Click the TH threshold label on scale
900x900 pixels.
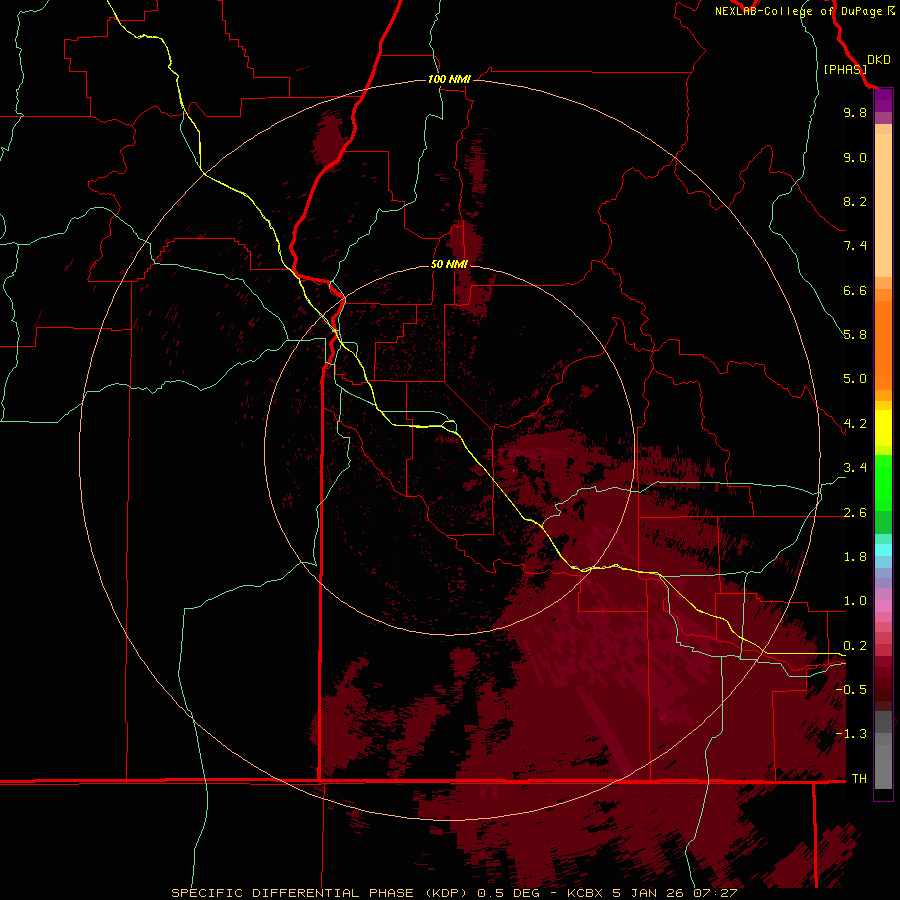point(859,779)
